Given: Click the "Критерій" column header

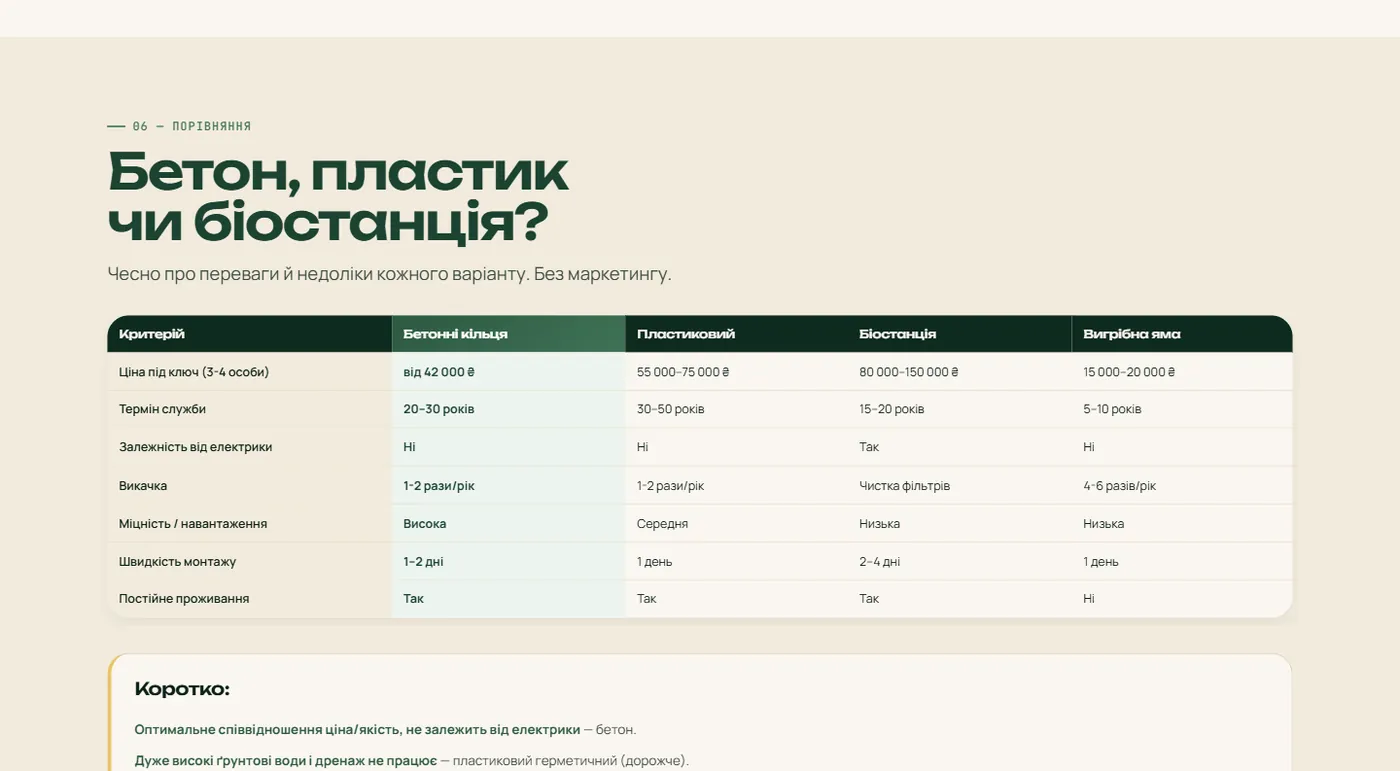Looking at the screenshot, I should [152, 334].
